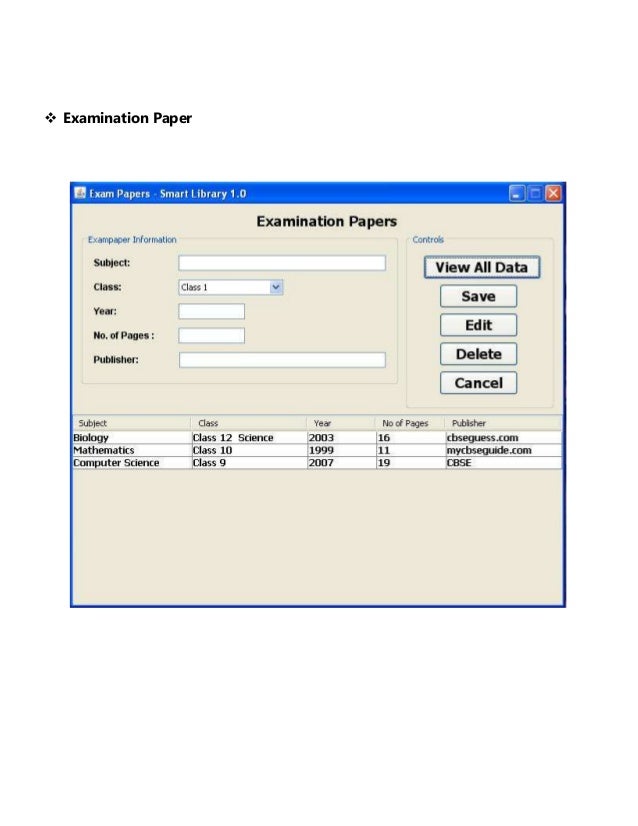Click the Publisher column header

[503, 423]
